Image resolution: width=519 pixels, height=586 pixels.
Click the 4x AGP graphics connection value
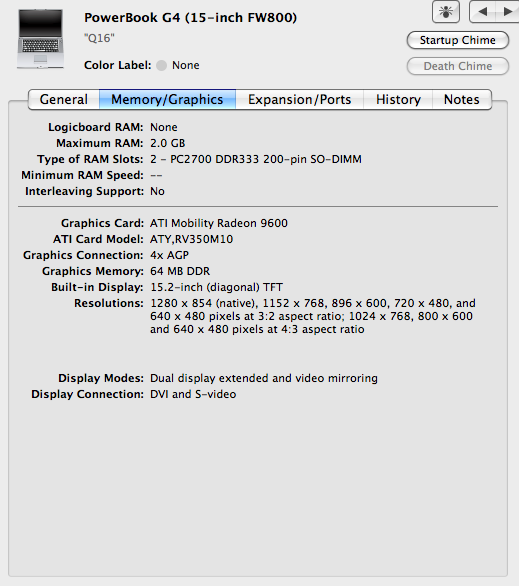[169, 255]
